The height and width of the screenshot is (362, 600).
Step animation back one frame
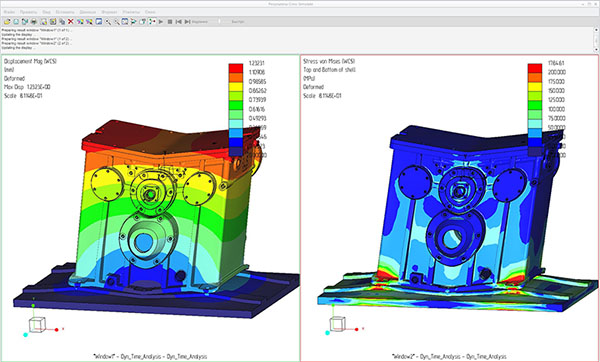[179, 22]
